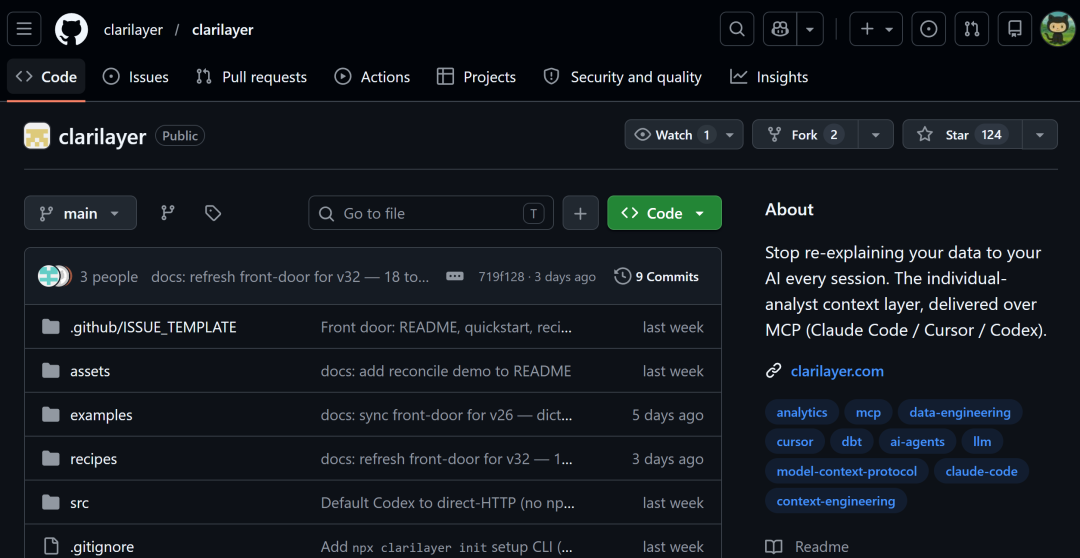Open the claude-code topic tag
The height and width of the screenshot is (558, 1080).
click(981, 472)
